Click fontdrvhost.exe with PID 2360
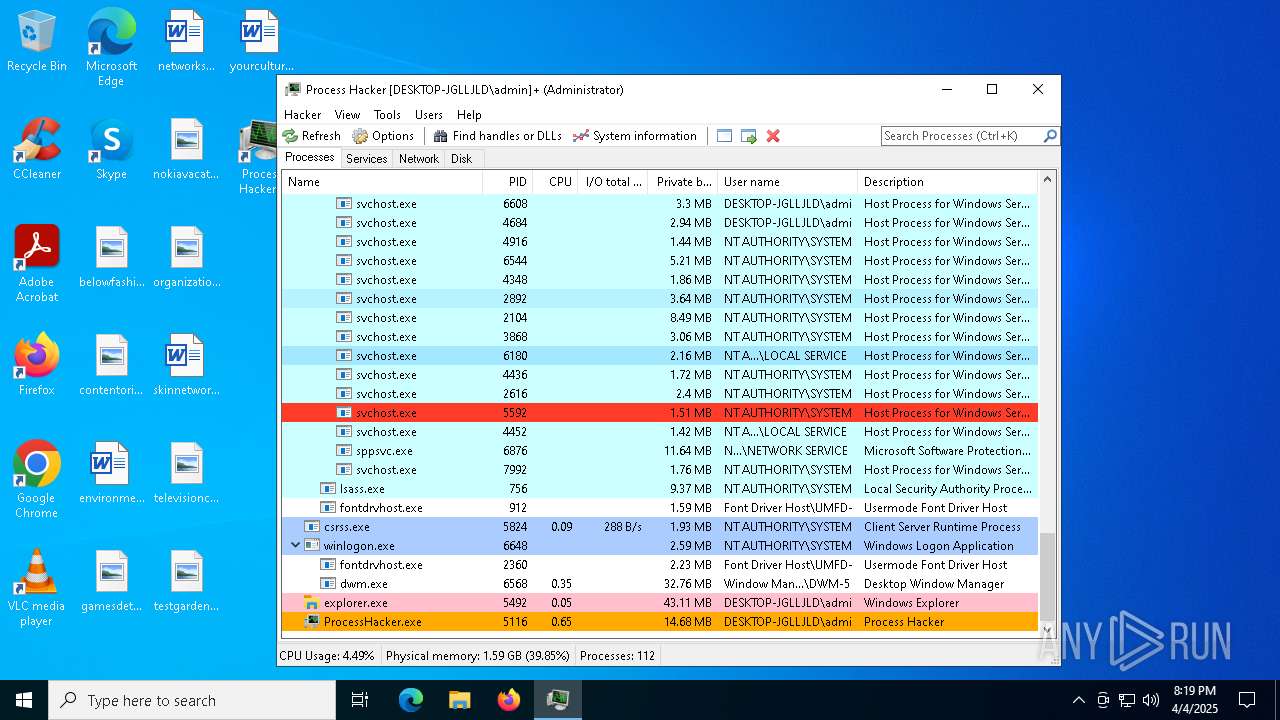 660,565
